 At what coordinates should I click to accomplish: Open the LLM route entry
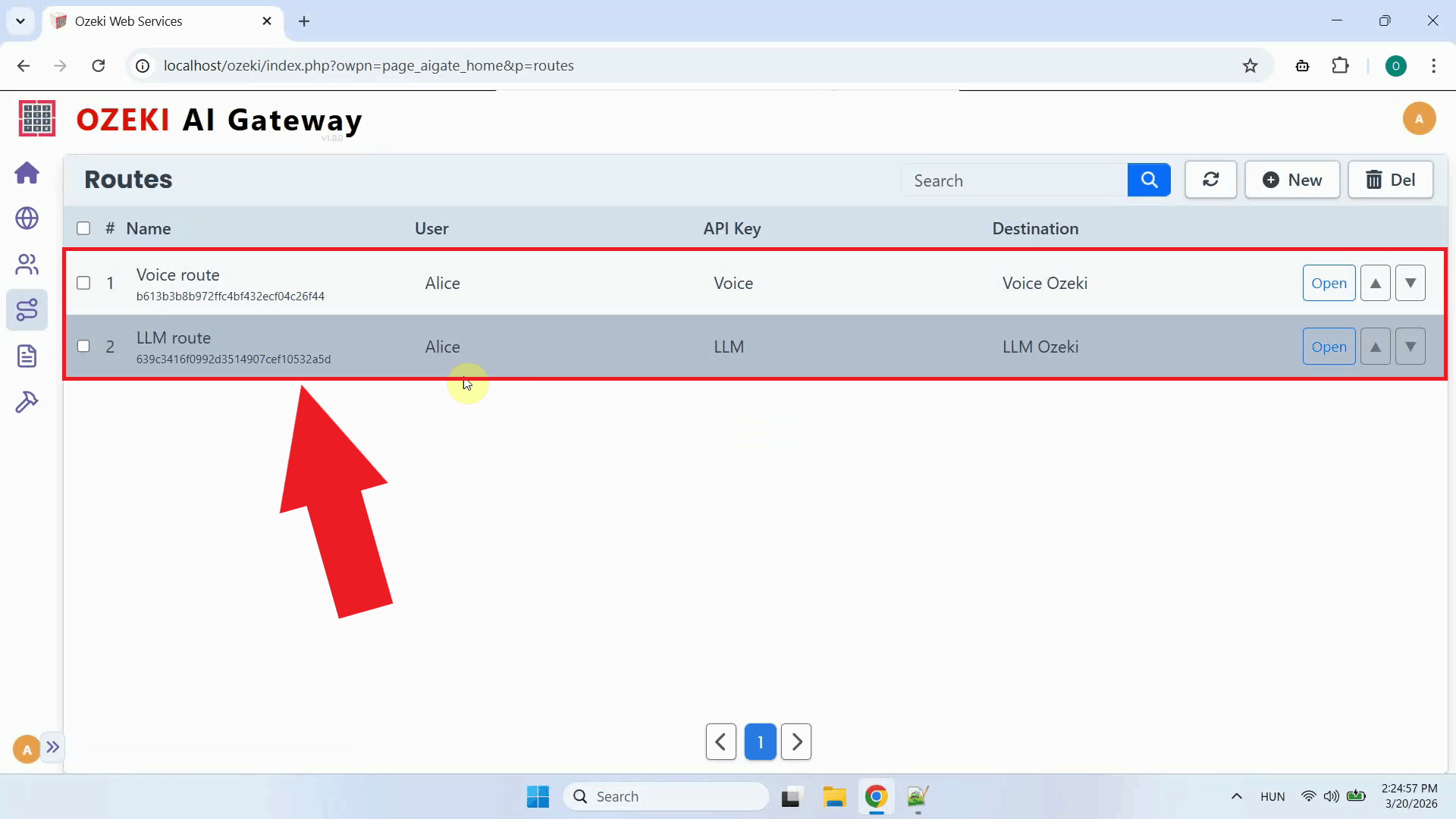1329,346
